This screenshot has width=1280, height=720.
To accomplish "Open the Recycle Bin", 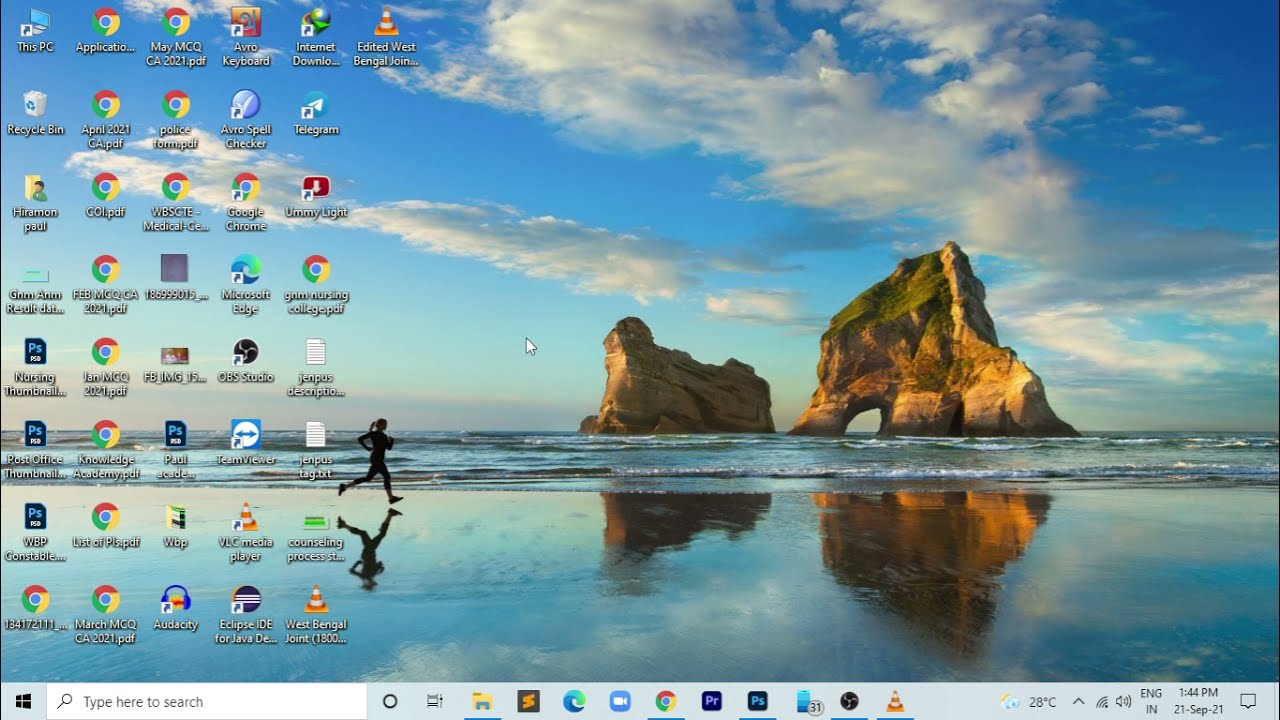I will pyautogui.click(x=35, y=113).
